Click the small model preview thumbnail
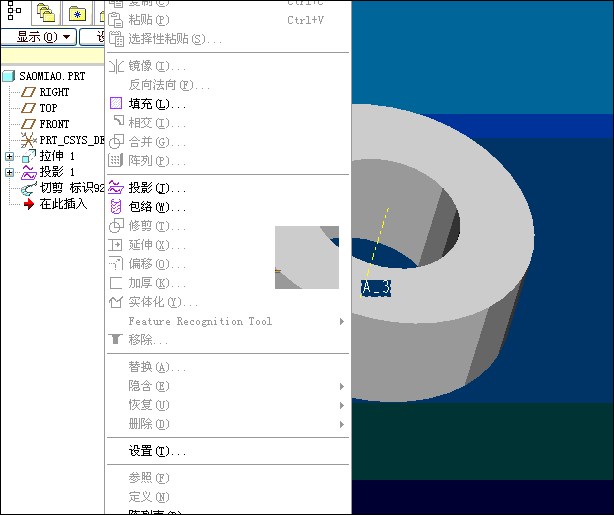The image size is (614, 515). coord(307,257)
